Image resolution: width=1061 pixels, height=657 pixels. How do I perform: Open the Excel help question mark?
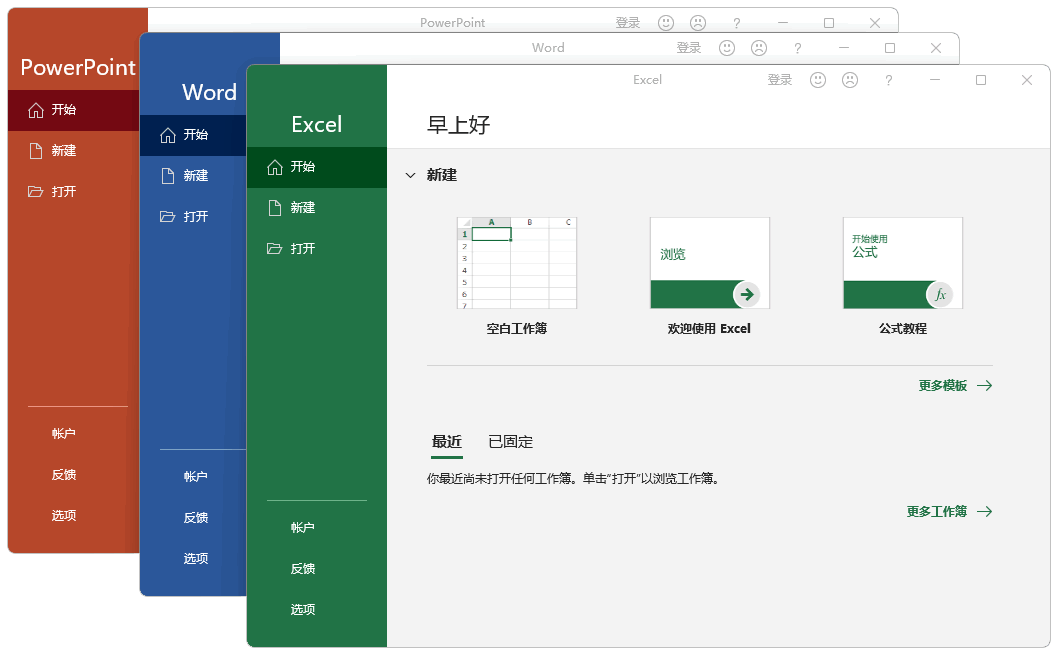(x=889, y=80)
